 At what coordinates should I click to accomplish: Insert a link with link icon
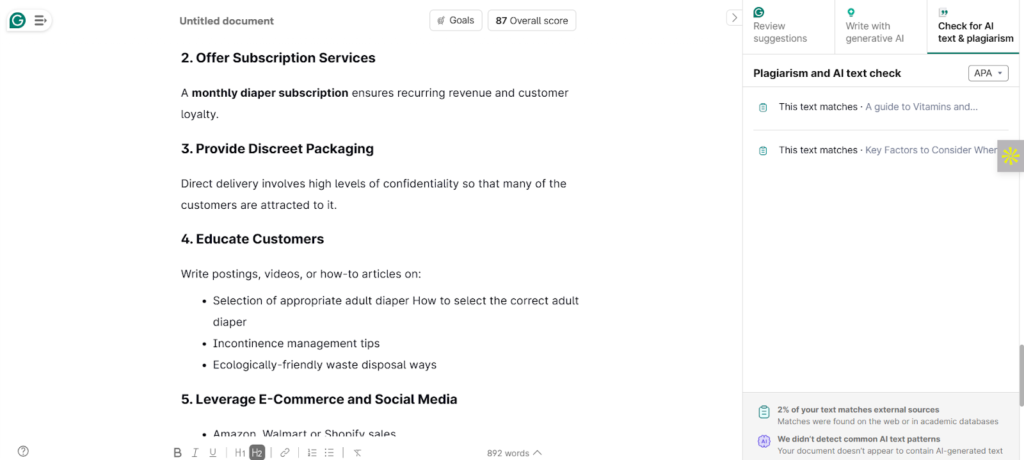pos(285,453)
